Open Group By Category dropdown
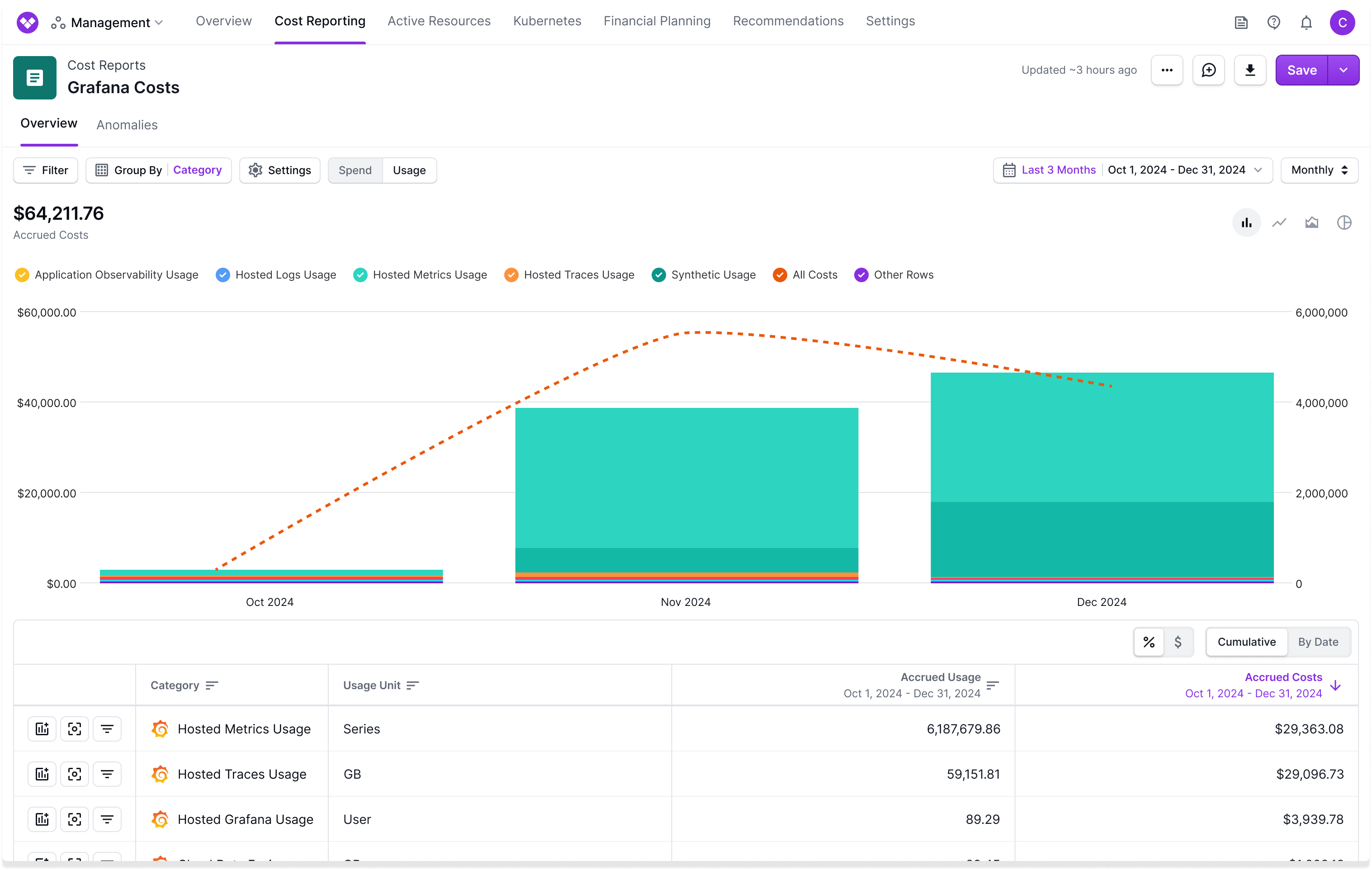 pyautogui.click(x=158, y=170)
